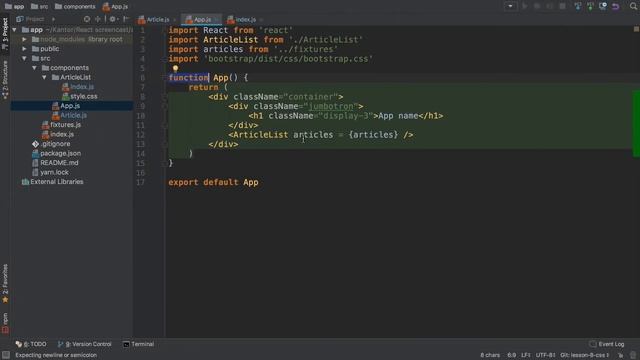Click the VCS Commit changes icon

pos(590,6)
